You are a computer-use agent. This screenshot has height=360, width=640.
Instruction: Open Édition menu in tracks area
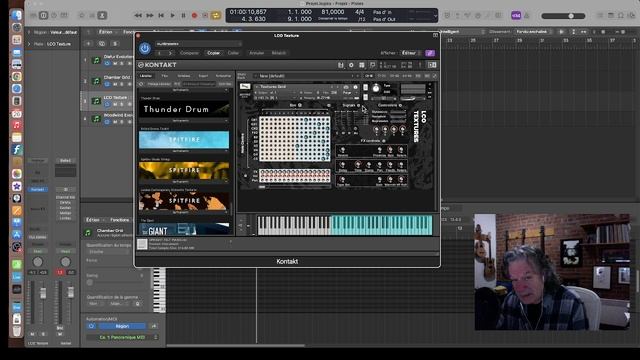point(106,32)
